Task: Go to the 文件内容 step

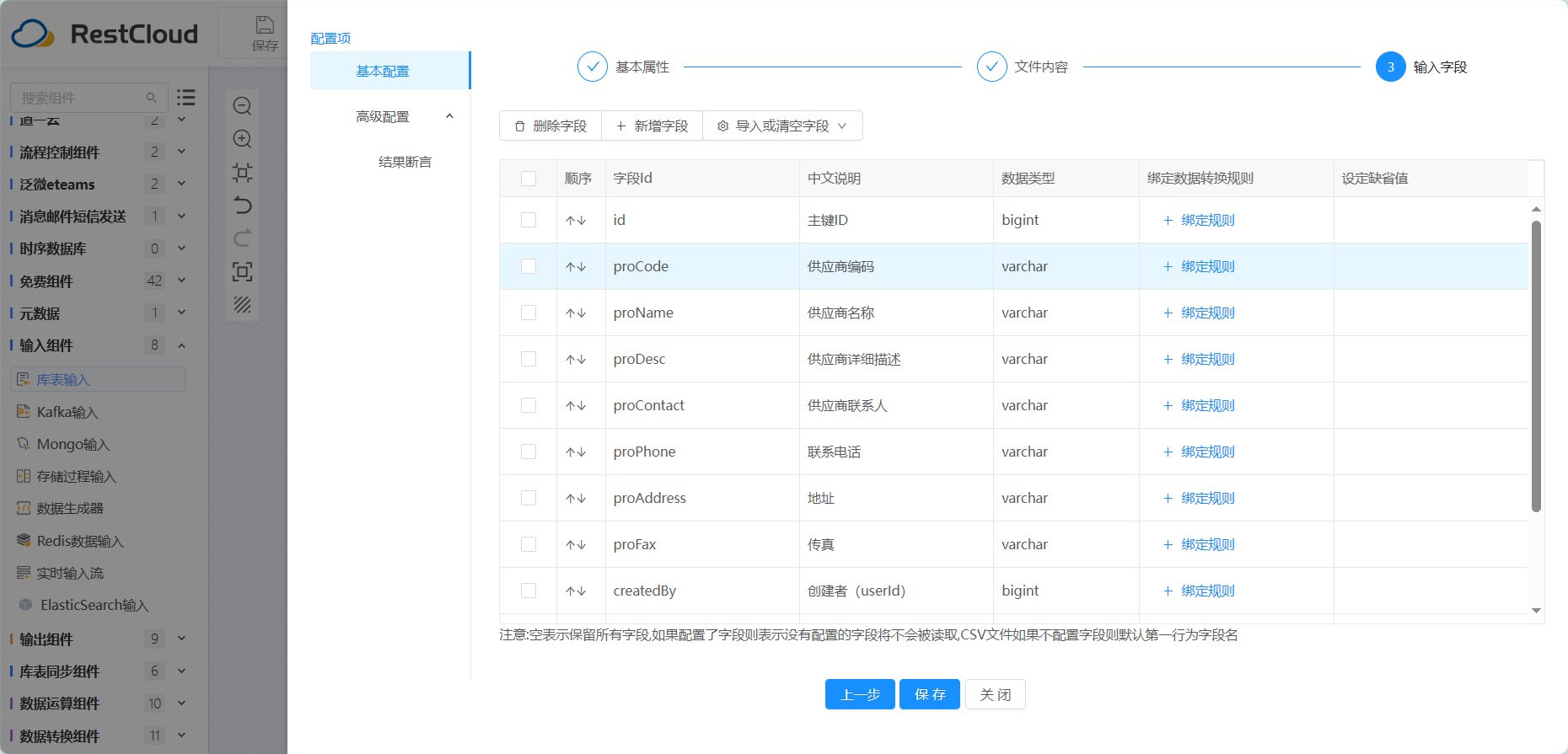Action: (x=1023, y=67)
